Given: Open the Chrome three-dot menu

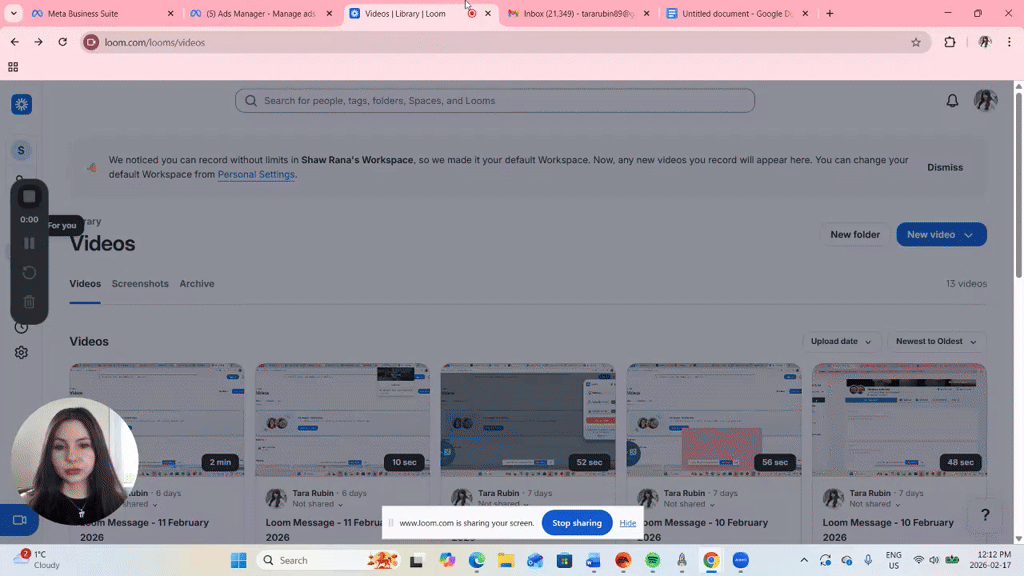Looking at the screenshot, I should (1009, 42).
